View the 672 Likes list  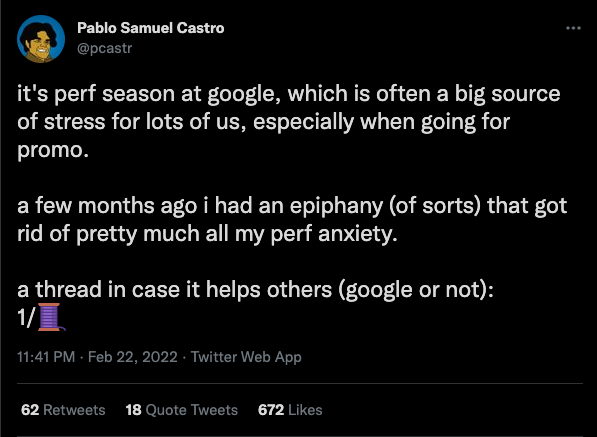click(x=290, y=410)
